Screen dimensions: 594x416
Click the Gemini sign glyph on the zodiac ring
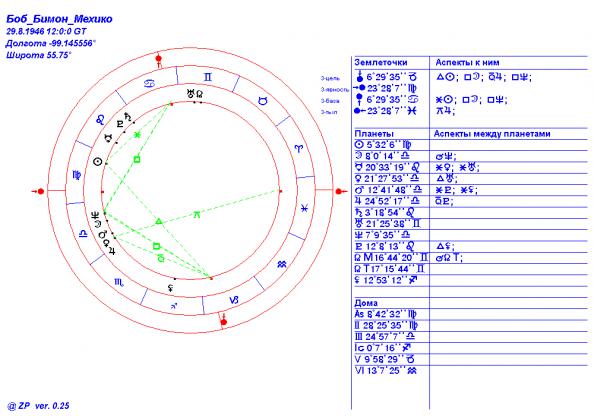coord(208,77)
